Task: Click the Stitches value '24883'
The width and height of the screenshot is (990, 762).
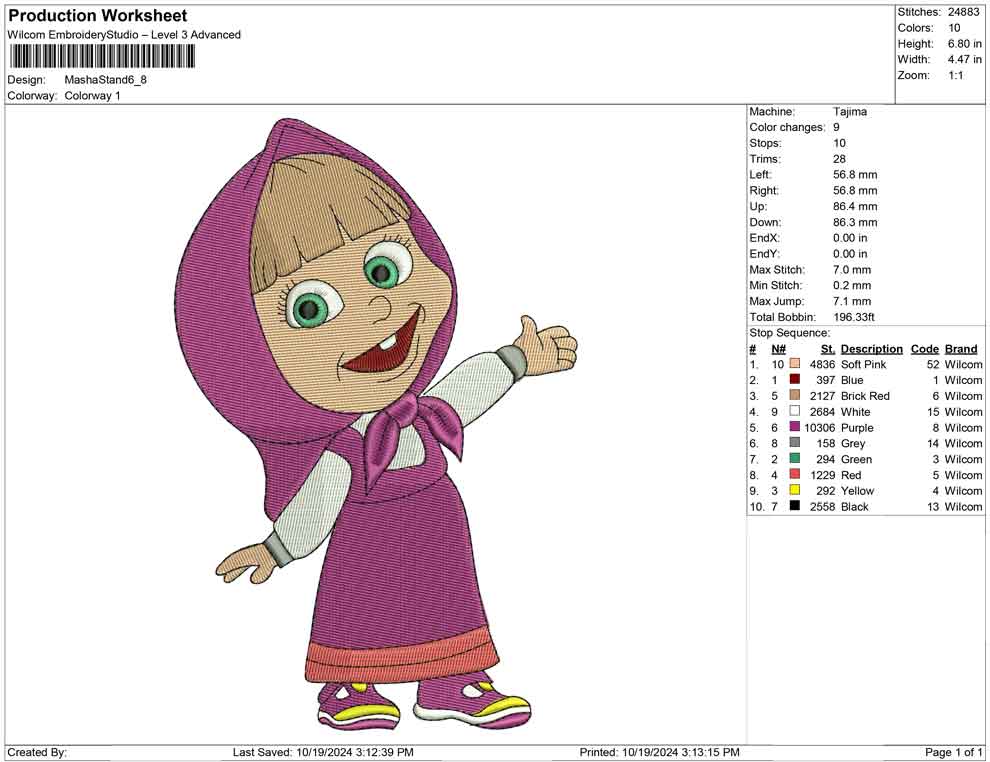Action: 963,12
